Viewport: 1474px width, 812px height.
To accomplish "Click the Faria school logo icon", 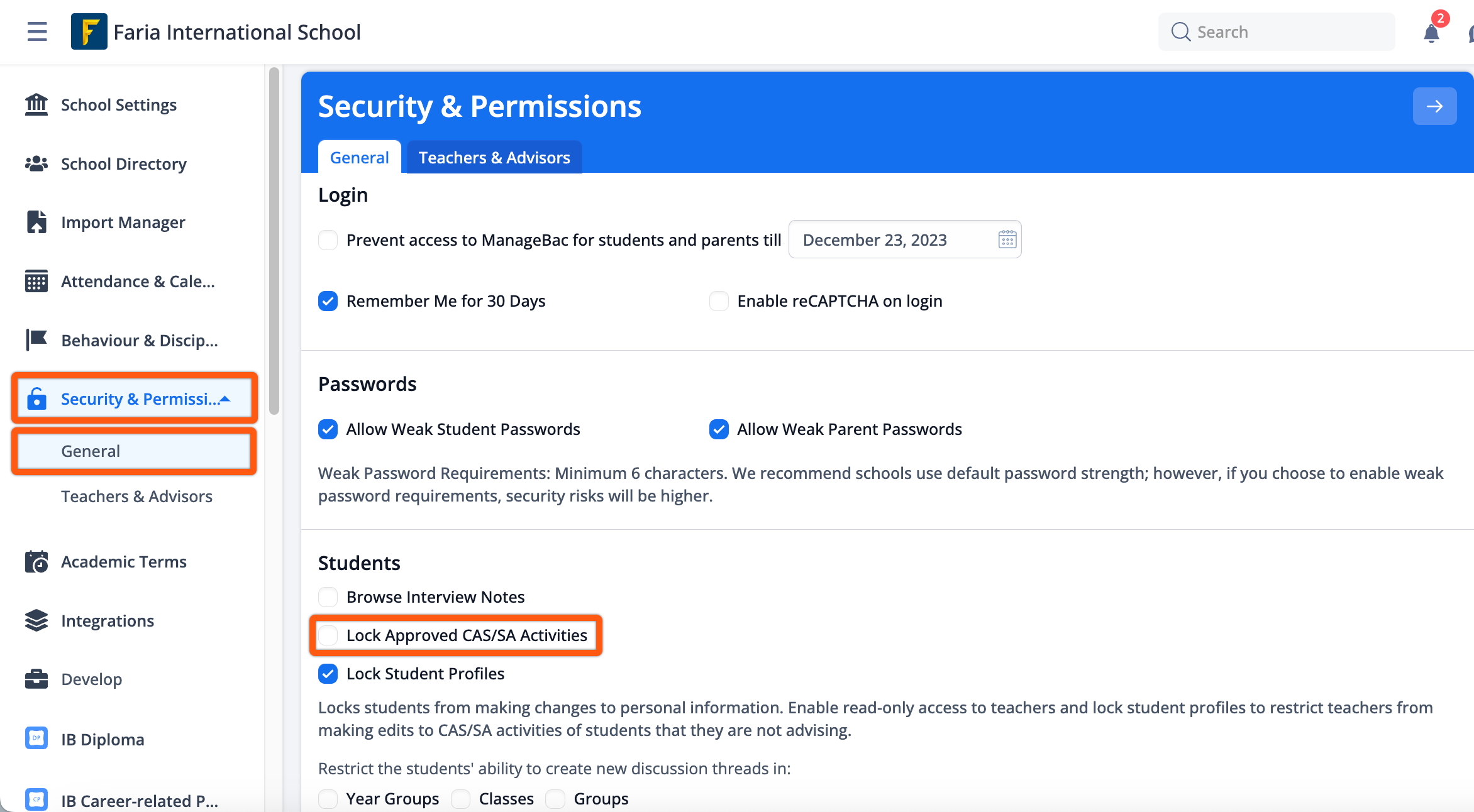I will 89,31.
